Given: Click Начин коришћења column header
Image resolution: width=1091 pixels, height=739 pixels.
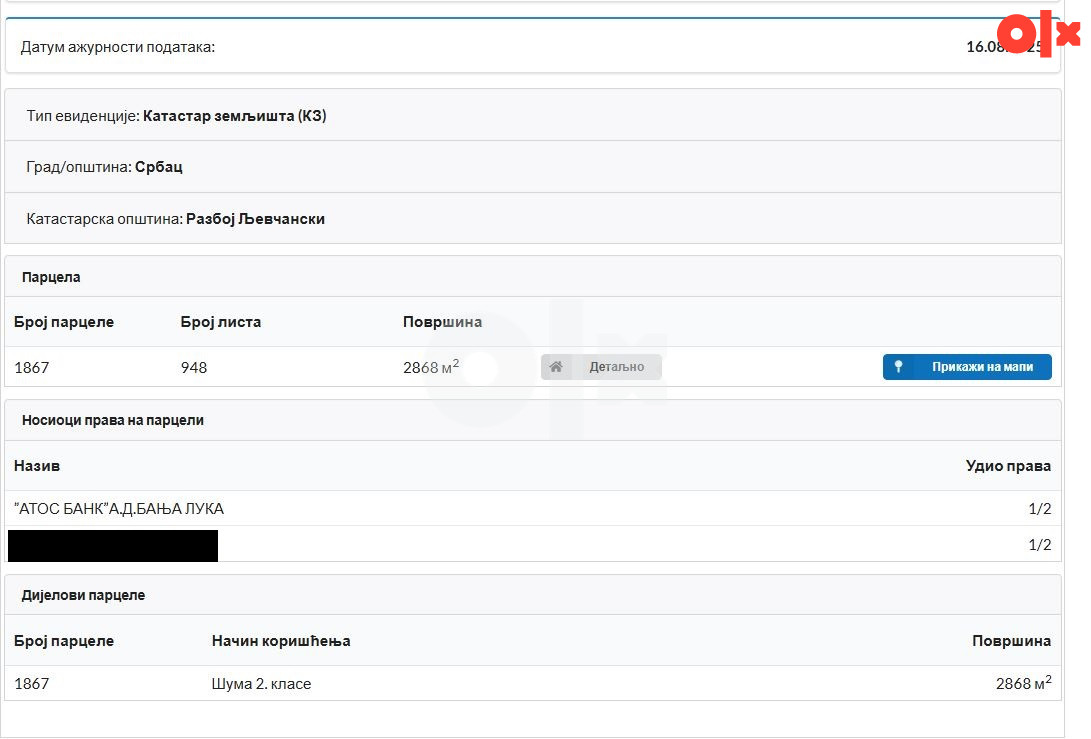Looking at the screenshot, I should tap(281, 641).
